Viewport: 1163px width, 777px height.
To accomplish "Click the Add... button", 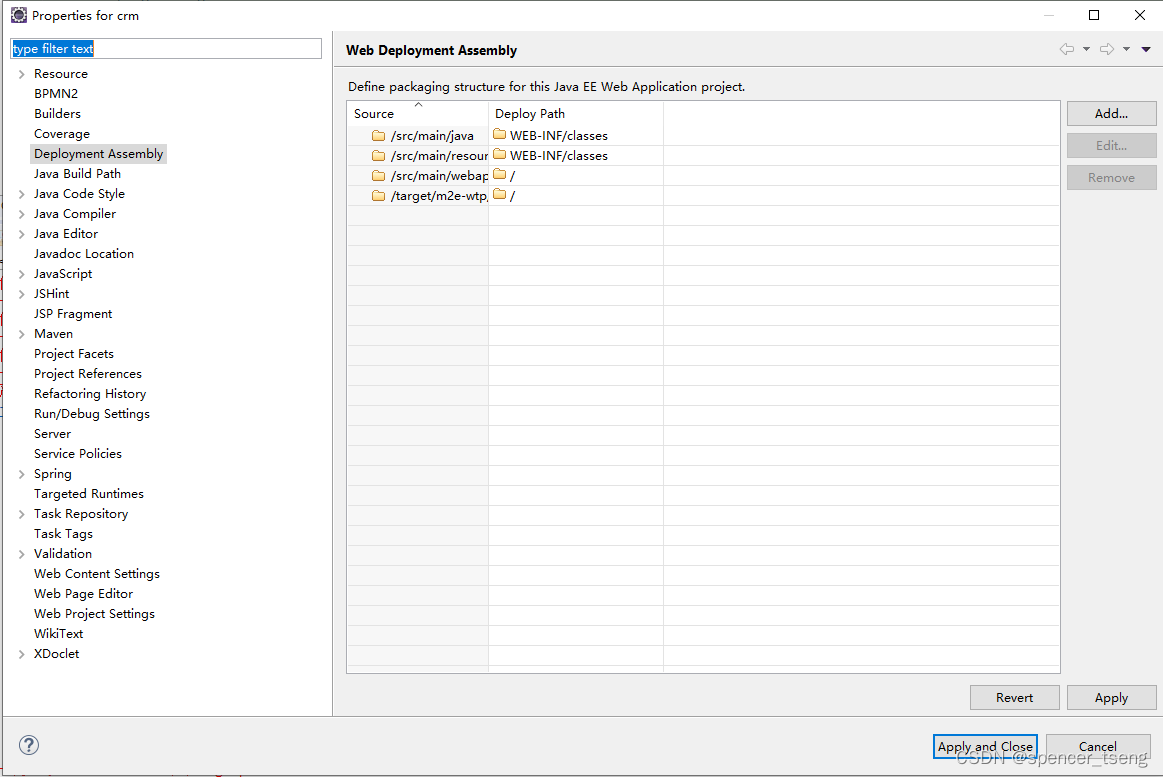I will 1111,113.
